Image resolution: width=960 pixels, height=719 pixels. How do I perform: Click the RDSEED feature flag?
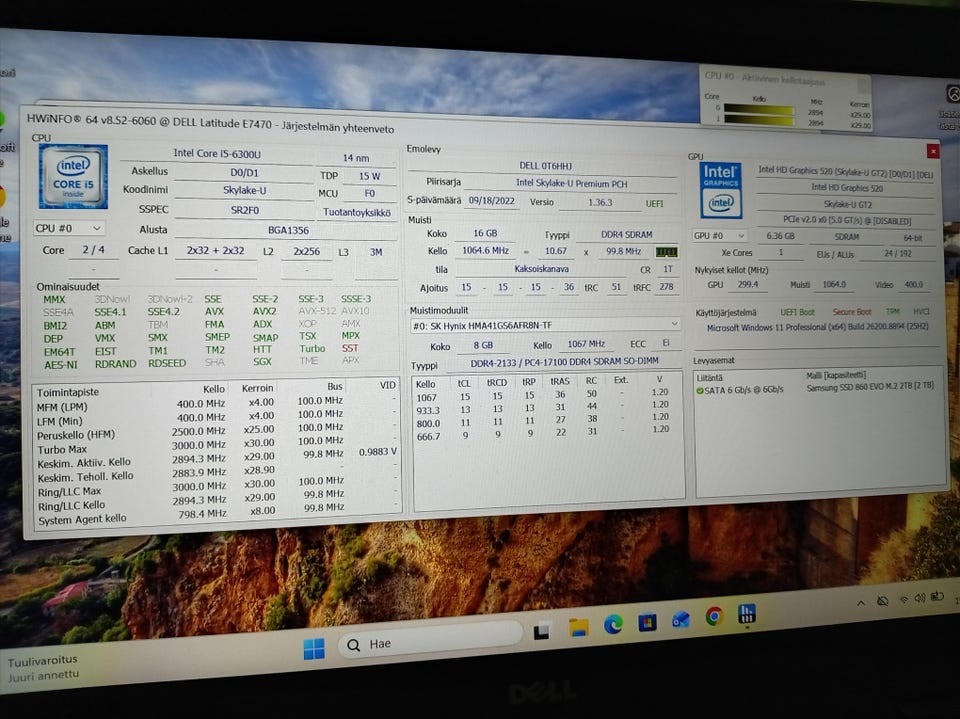point(167,363)
